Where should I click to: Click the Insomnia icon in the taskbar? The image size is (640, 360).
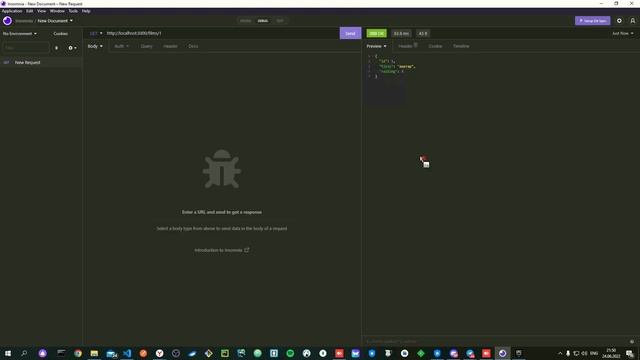coord(502,353)
